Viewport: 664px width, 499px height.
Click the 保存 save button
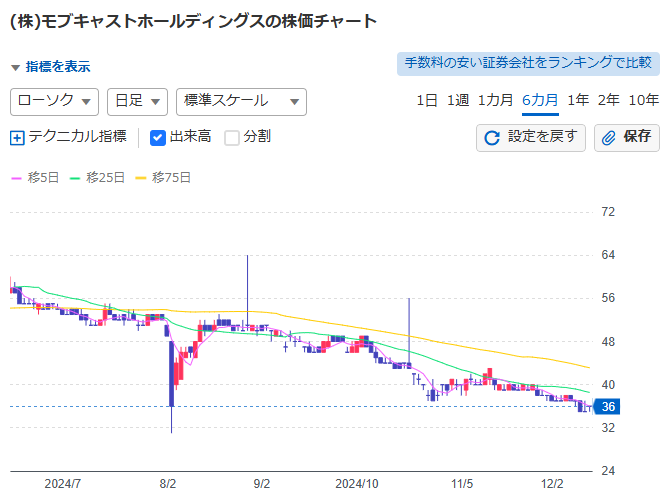[627, 138]
